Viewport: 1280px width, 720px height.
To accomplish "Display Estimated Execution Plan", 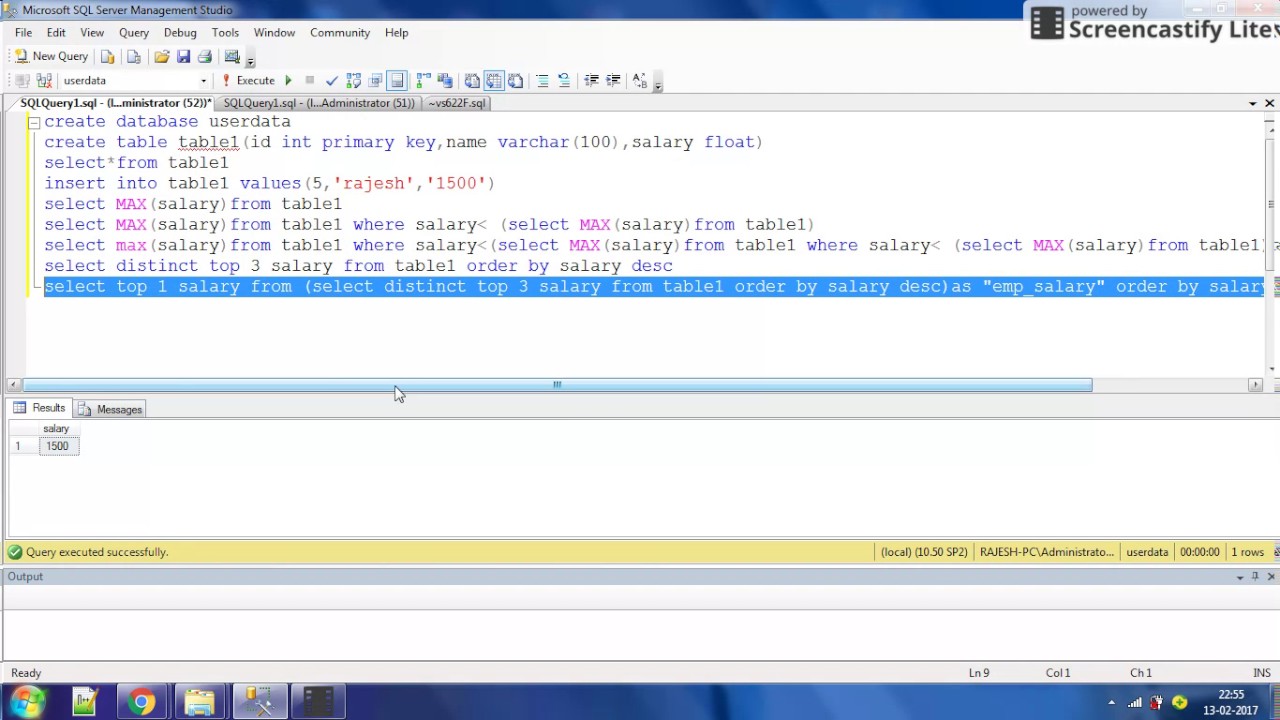I will coord(353,81).
